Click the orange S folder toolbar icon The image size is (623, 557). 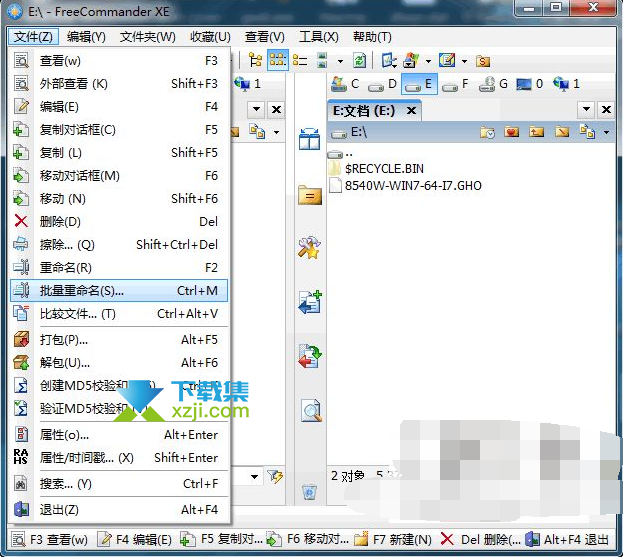pos(483,61)
